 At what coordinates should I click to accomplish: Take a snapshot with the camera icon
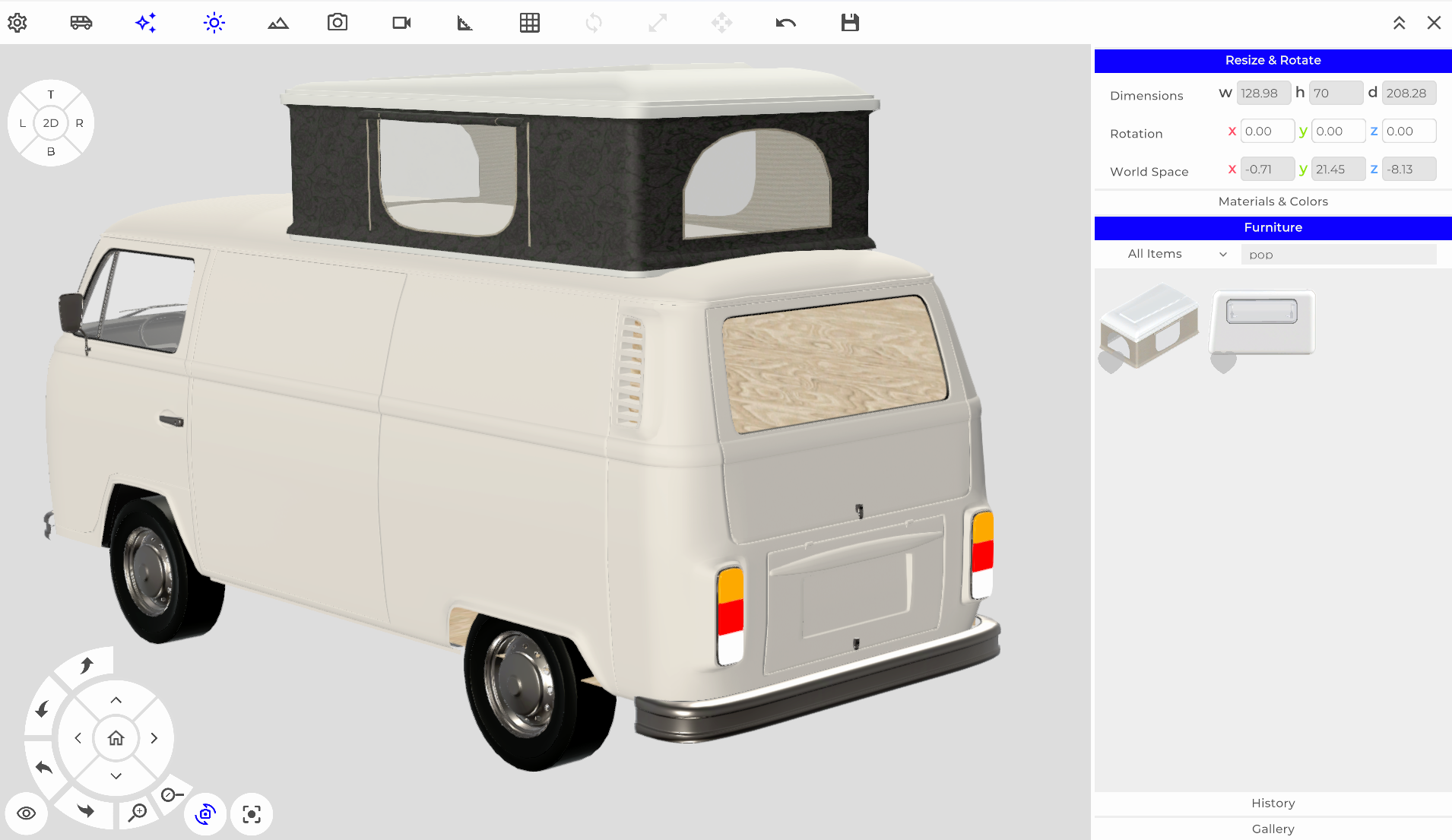338,23
